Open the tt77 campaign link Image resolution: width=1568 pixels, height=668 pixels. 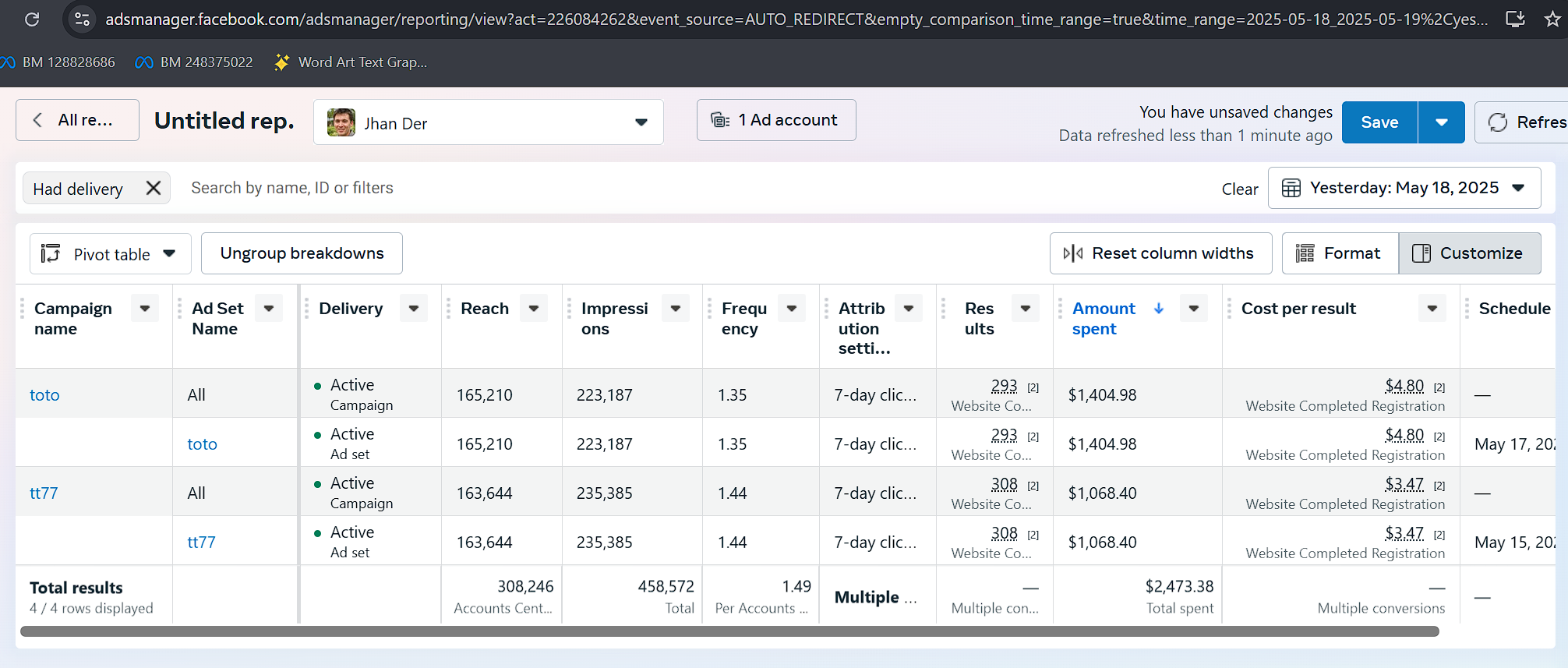tap(44, 493)
